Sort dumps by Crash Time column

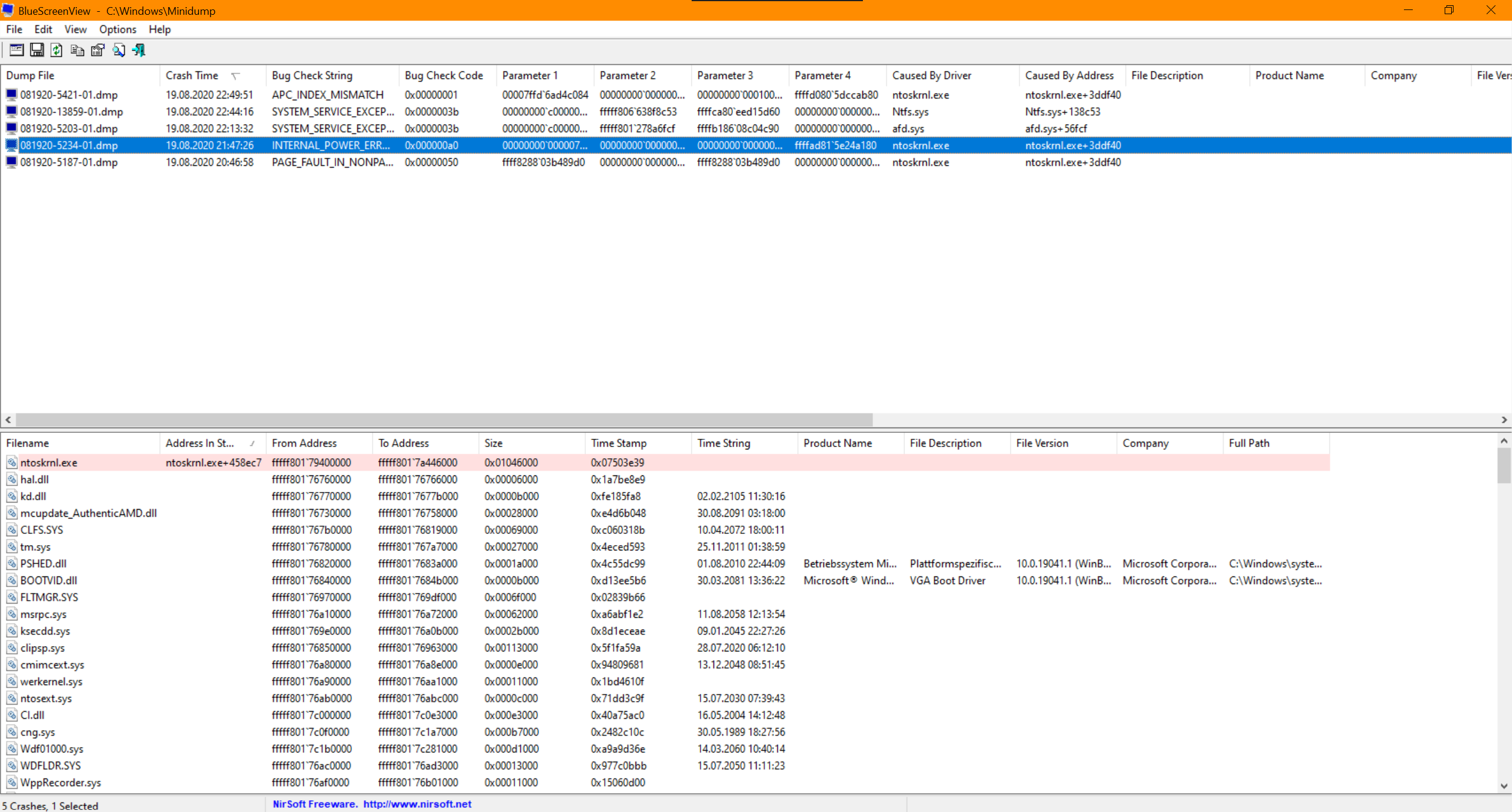(x=192, y=76)
